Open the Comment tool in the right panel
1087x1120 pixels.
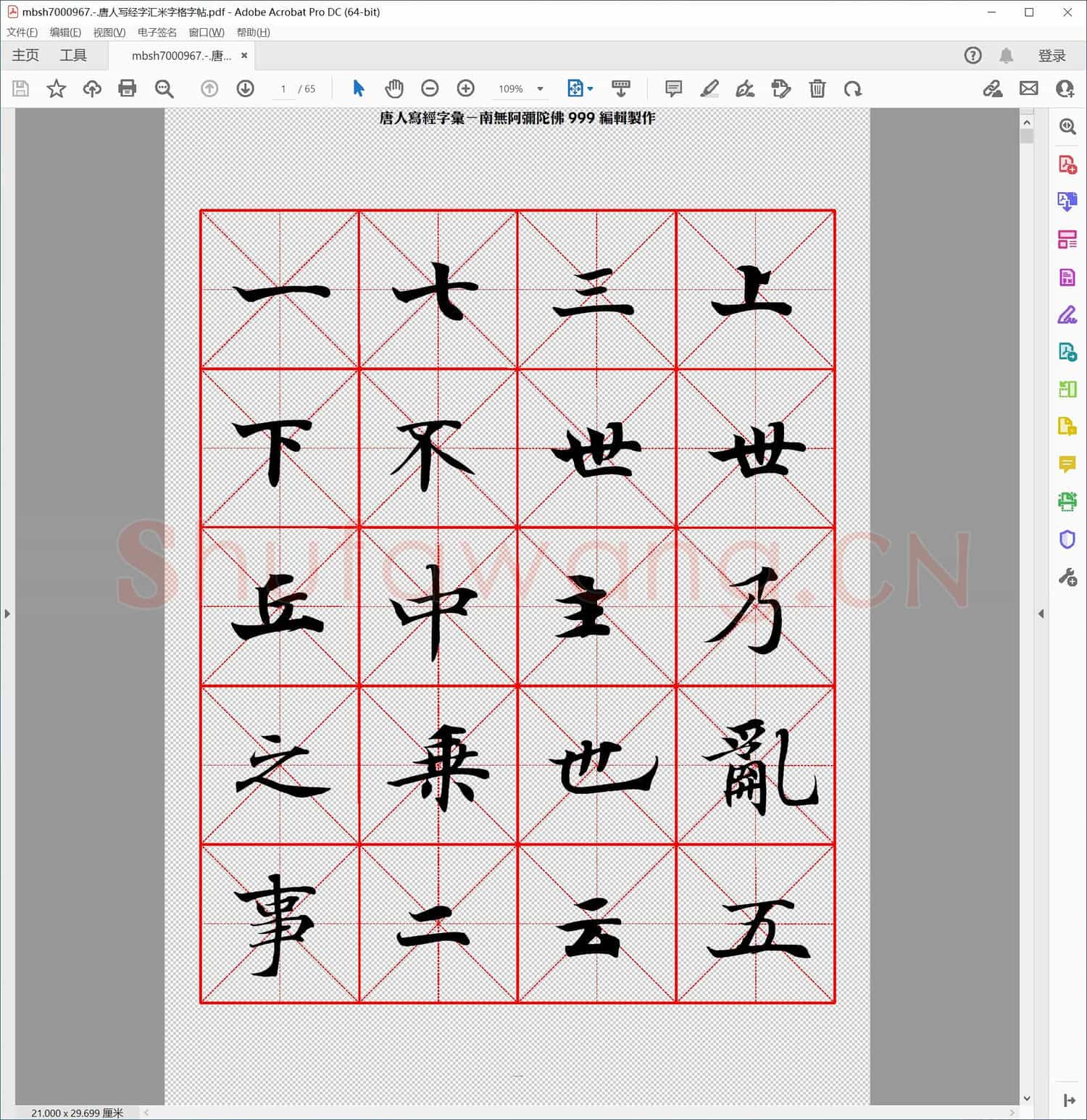point(1067,464)
